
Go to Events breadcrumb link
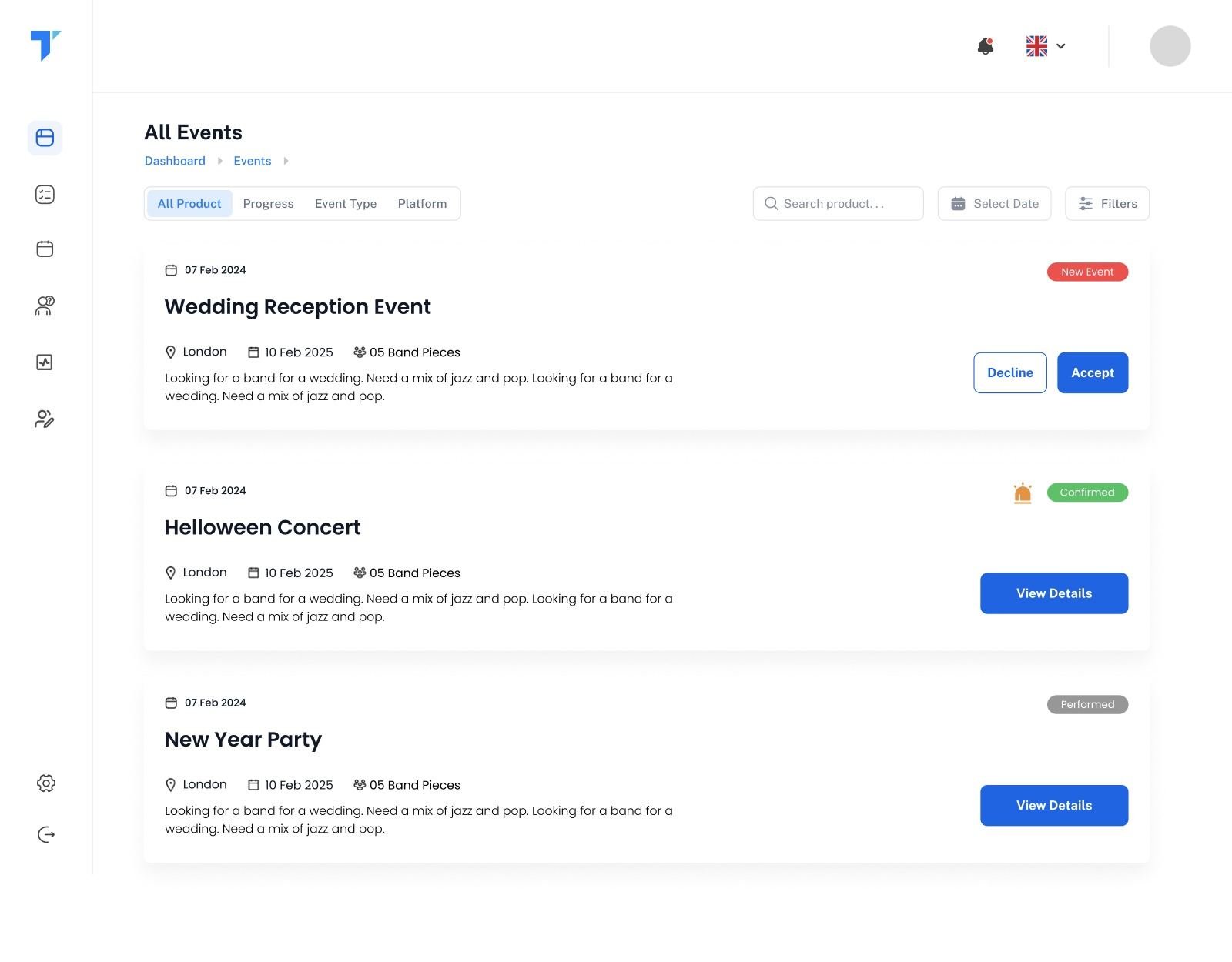point(253,161)
